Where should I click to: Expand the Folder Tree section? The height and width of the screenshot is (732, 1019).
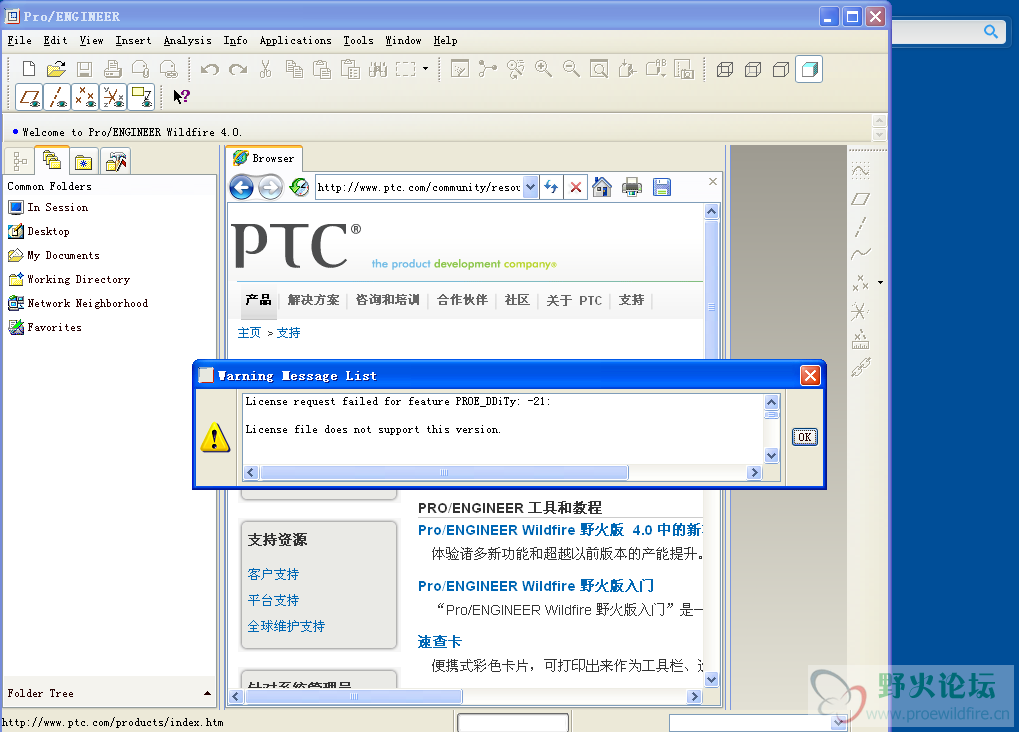click(207, 693)
